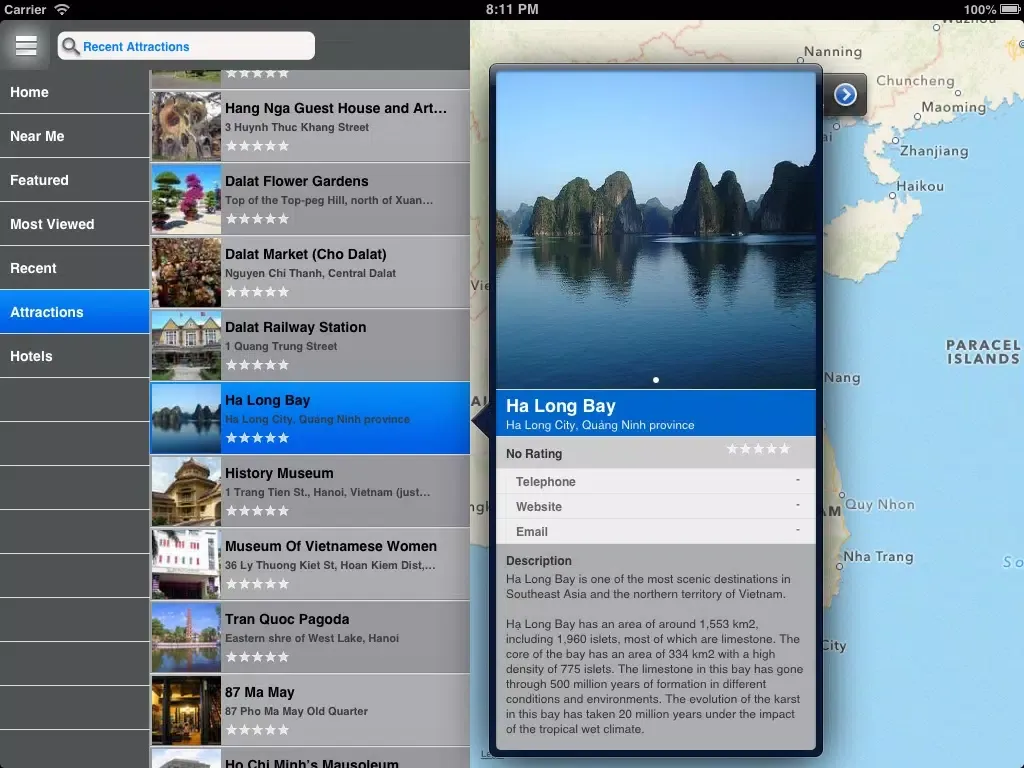The height and width of the screenshot is (768, 1024).
Task: Tap the blue arrow button on map
Action: (x=845, y=95)
